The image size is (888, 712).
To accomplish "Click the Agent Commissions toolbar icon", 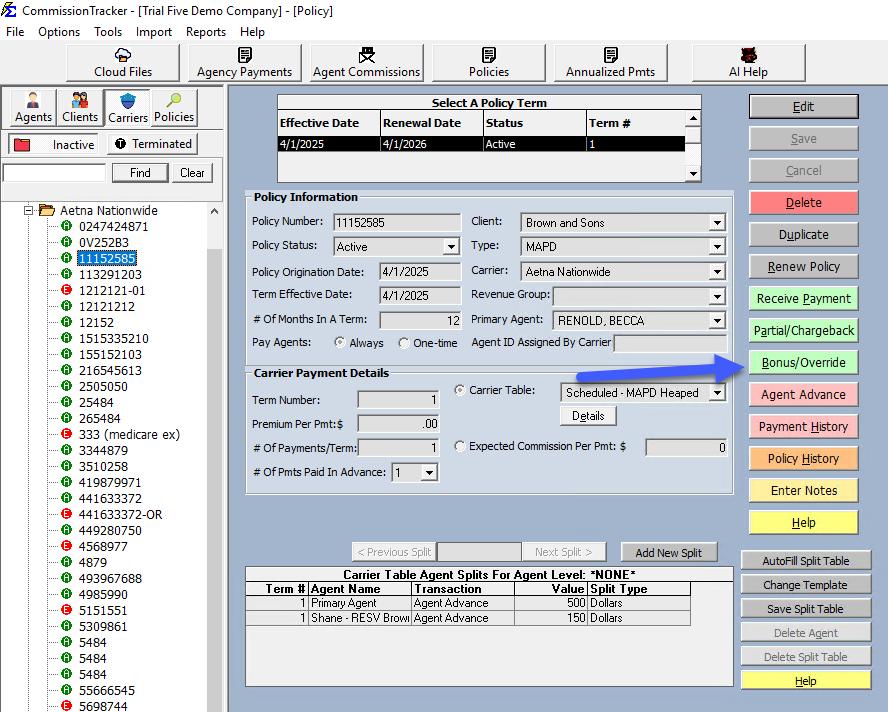I will point(367,62).
